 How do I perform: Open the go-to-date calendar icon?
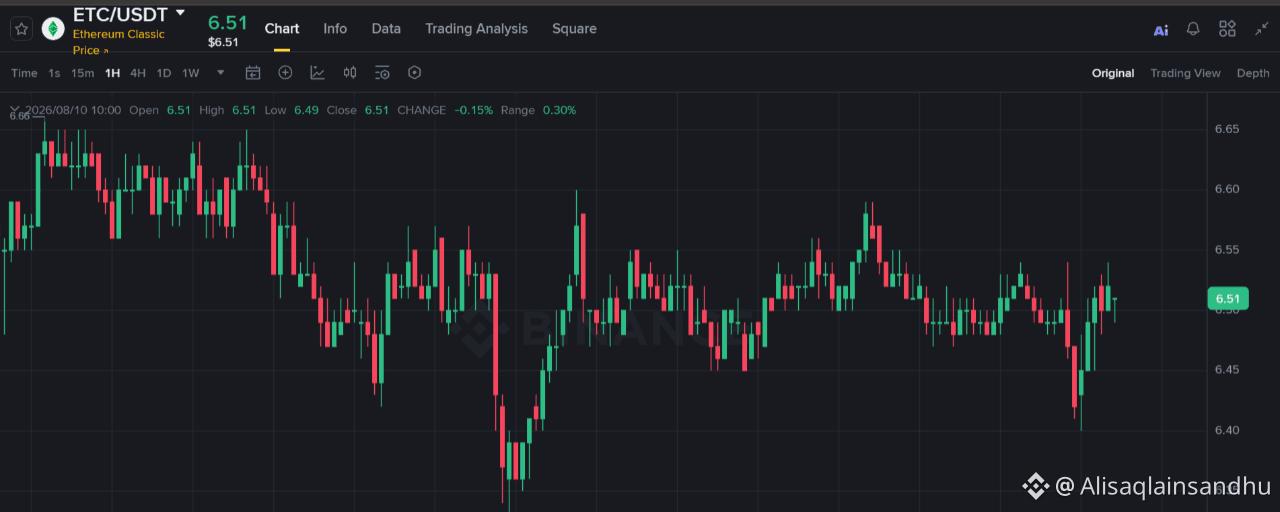(x=253, y=73)
